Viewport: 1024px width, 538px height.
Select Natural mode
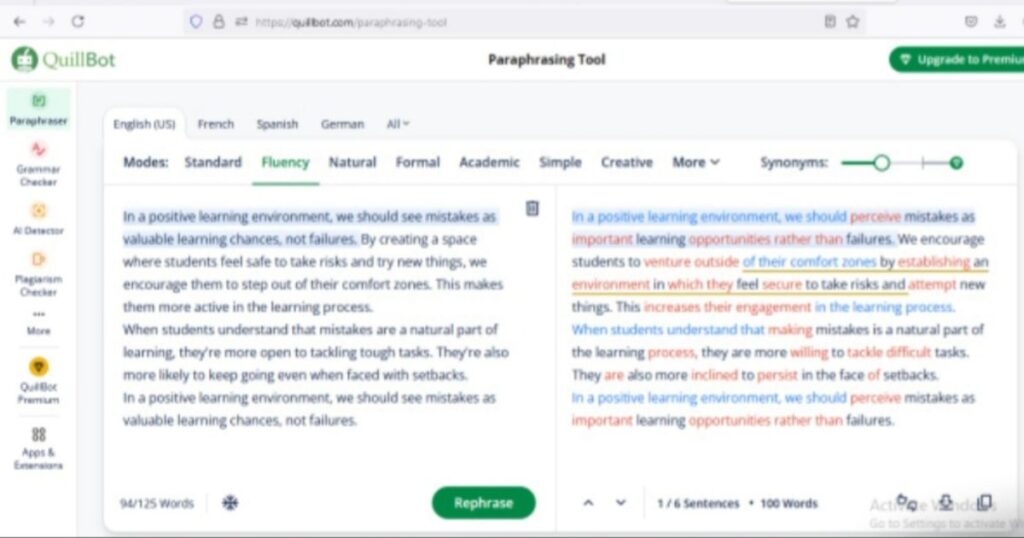tap(352, 163)
